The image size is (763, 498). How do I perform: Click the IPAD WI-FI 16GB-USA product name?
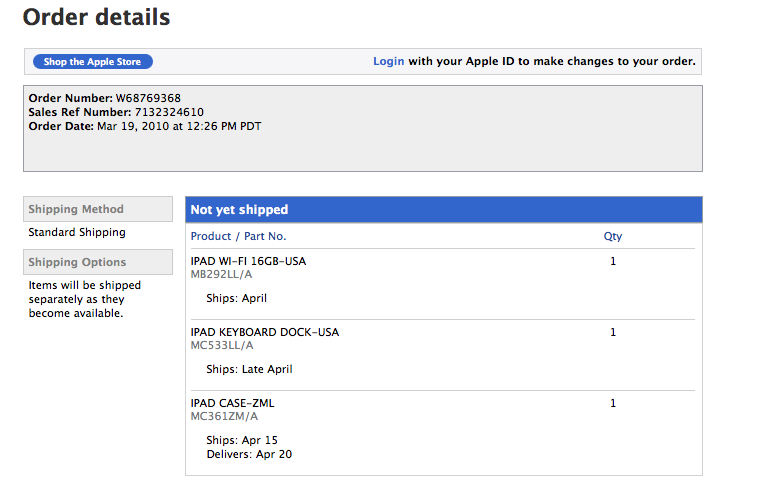248,261
